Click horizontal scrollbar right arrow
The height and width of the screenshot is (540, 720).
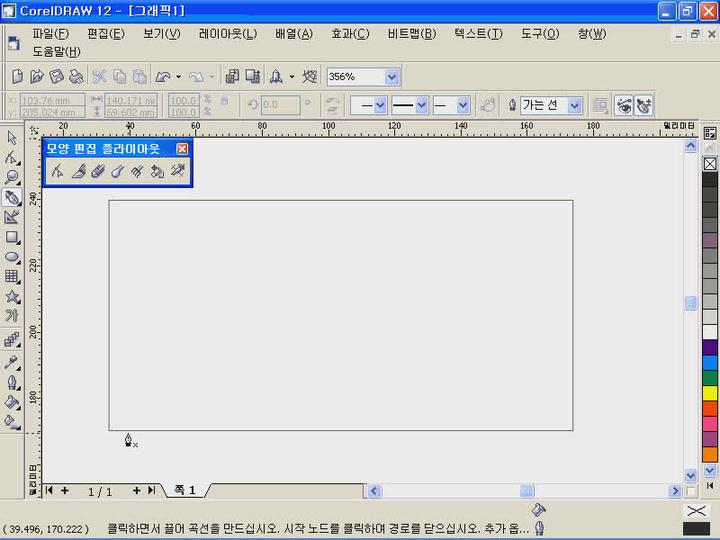[675, 491]
